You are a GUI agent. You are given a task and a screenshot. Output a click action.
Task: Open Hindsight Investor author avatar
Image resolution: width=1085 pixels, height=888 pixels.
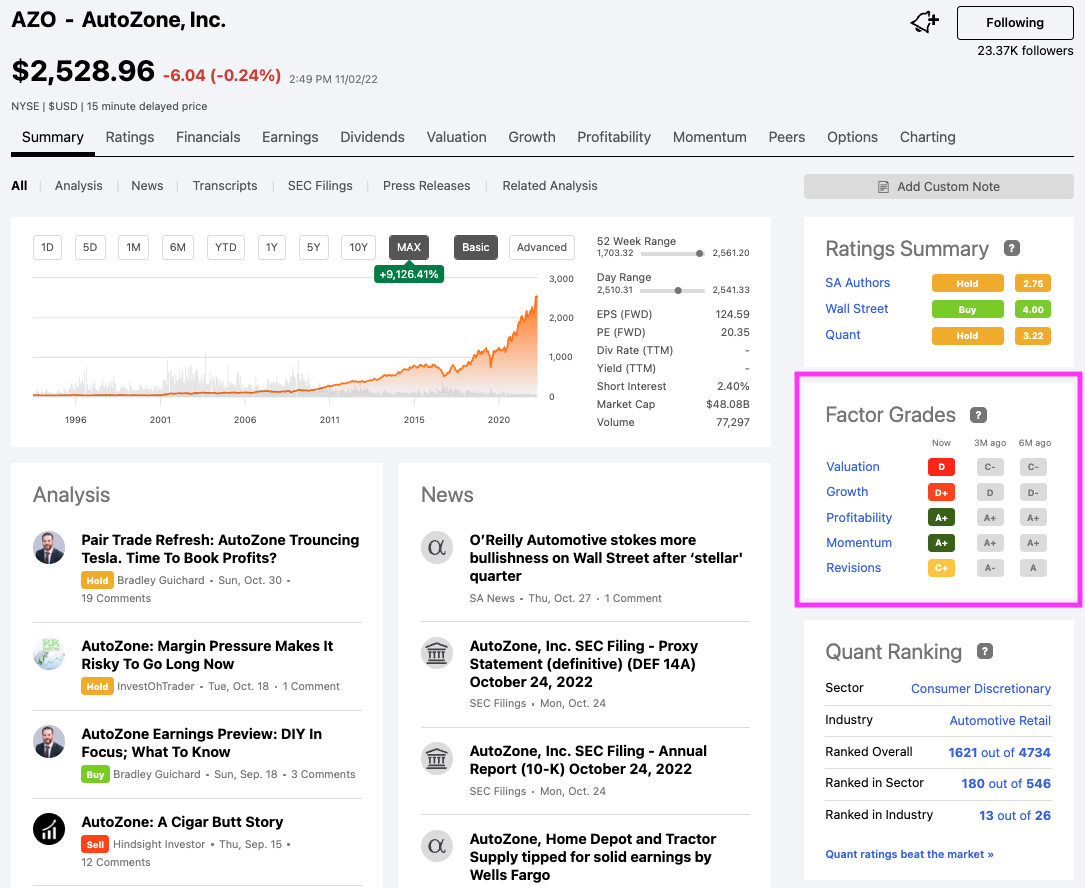(x=49, y=828)
